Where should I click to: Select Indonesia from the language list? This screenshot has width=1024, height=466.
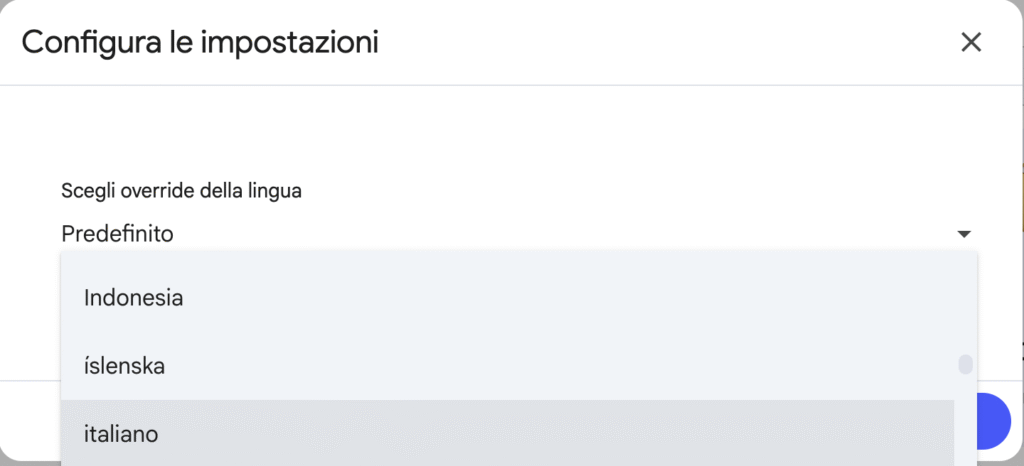click(133, 297)
